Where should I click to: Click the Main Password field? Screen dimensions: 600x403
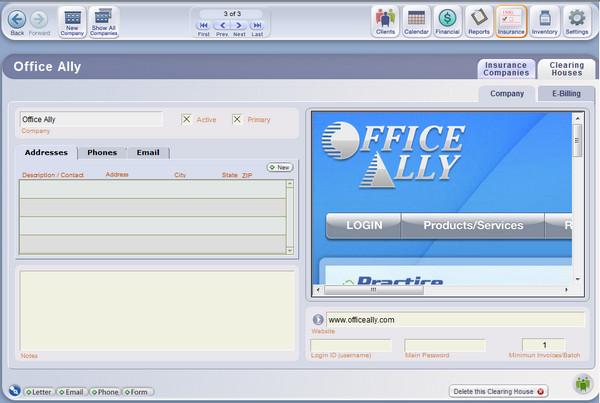tap(445, 345)
